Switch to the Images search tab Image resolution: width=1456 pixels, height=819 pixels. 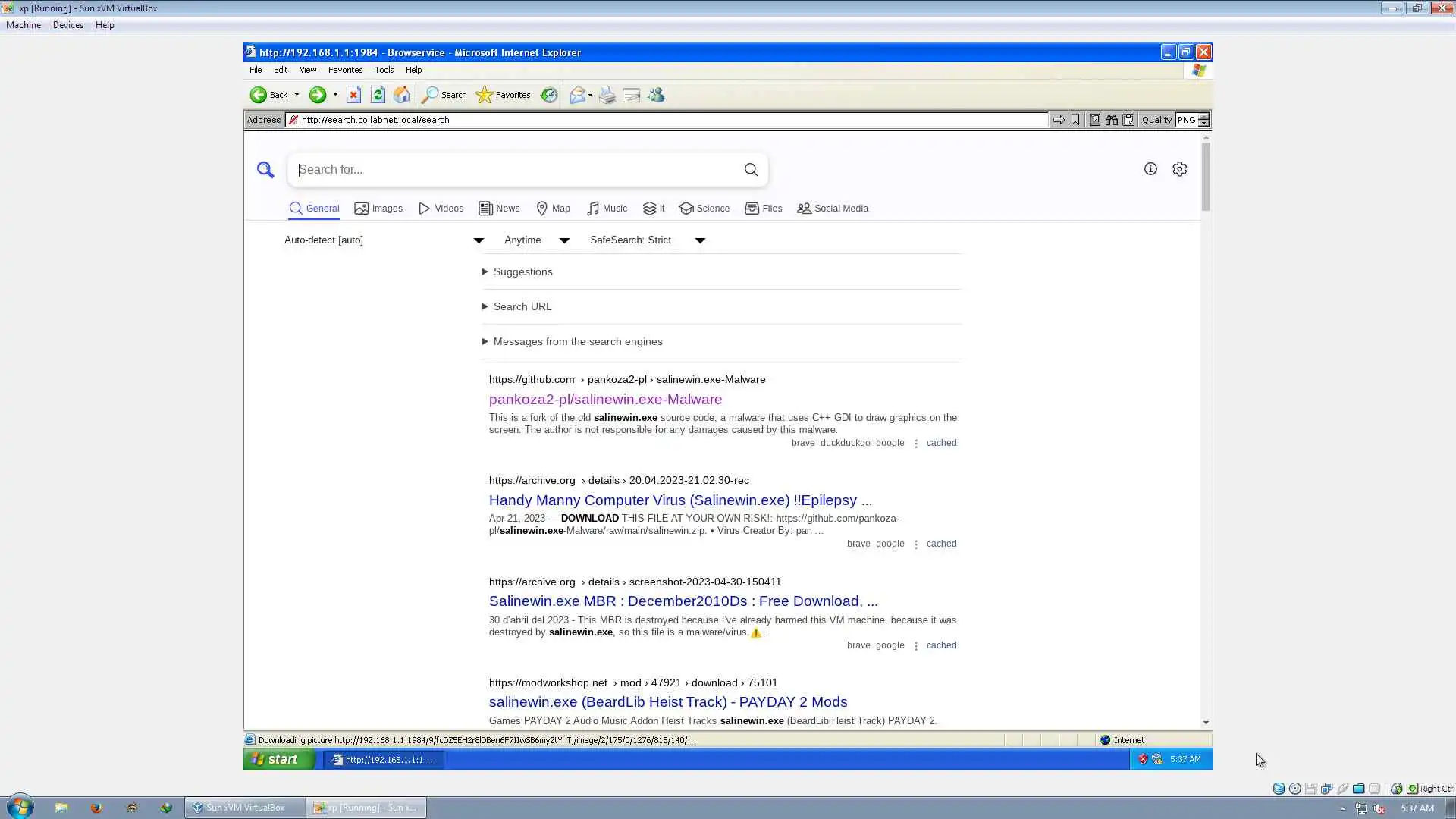(378, 209)
